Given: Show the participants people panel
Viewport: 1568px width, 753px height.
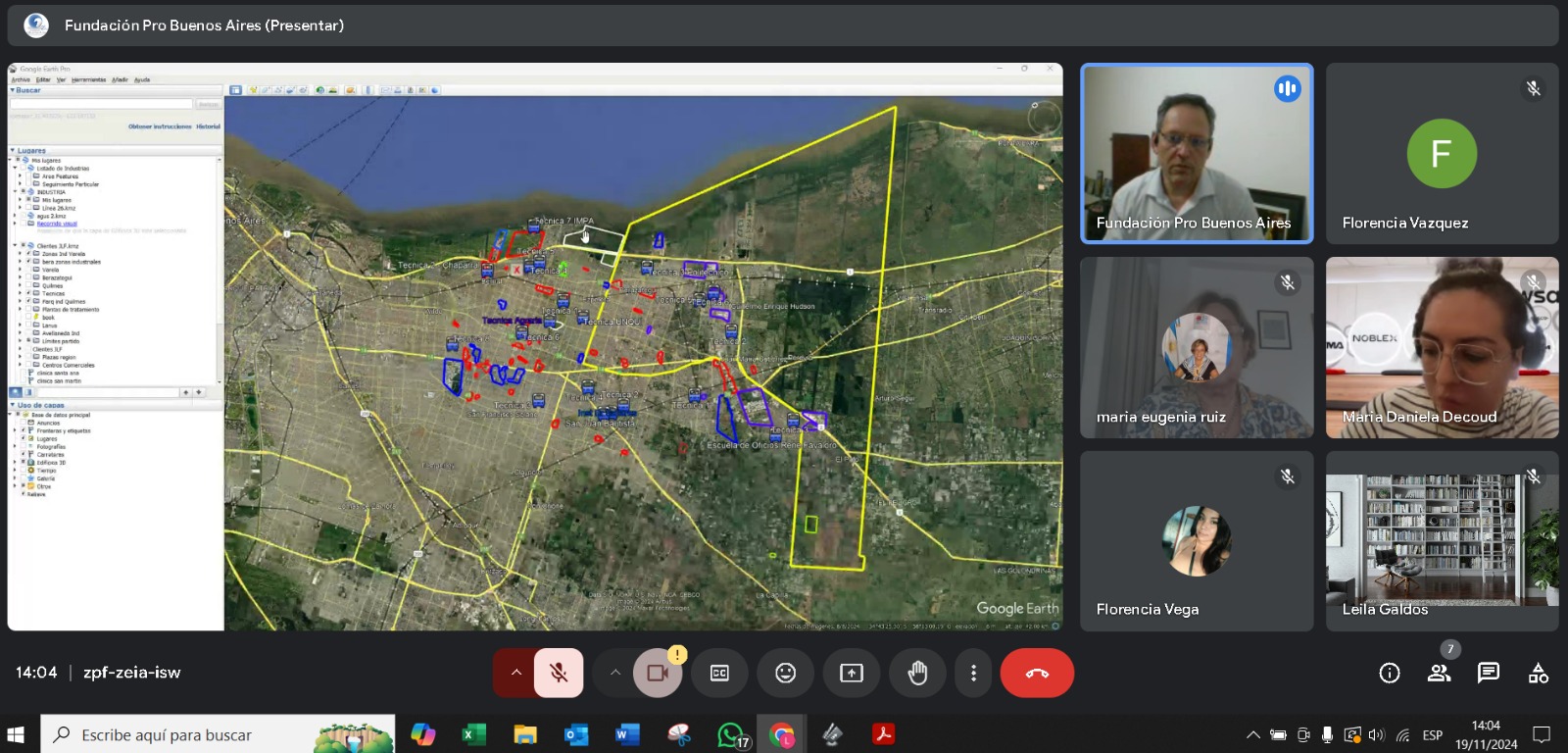Looking at the screenshot, I should coord(1439,673).
